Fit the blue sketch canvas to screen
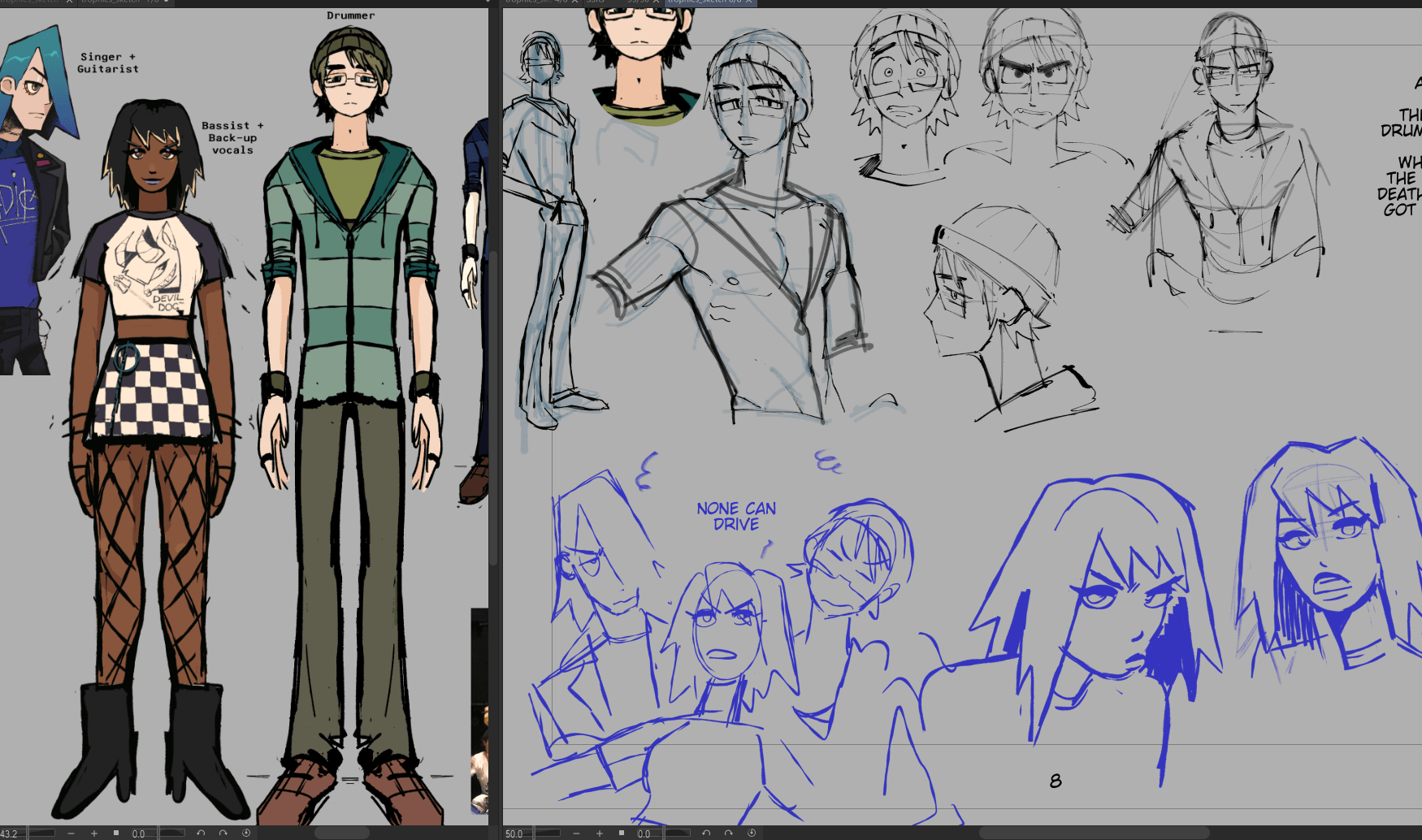Viewport: 1422px width, 840px height. tap(622, 834)
